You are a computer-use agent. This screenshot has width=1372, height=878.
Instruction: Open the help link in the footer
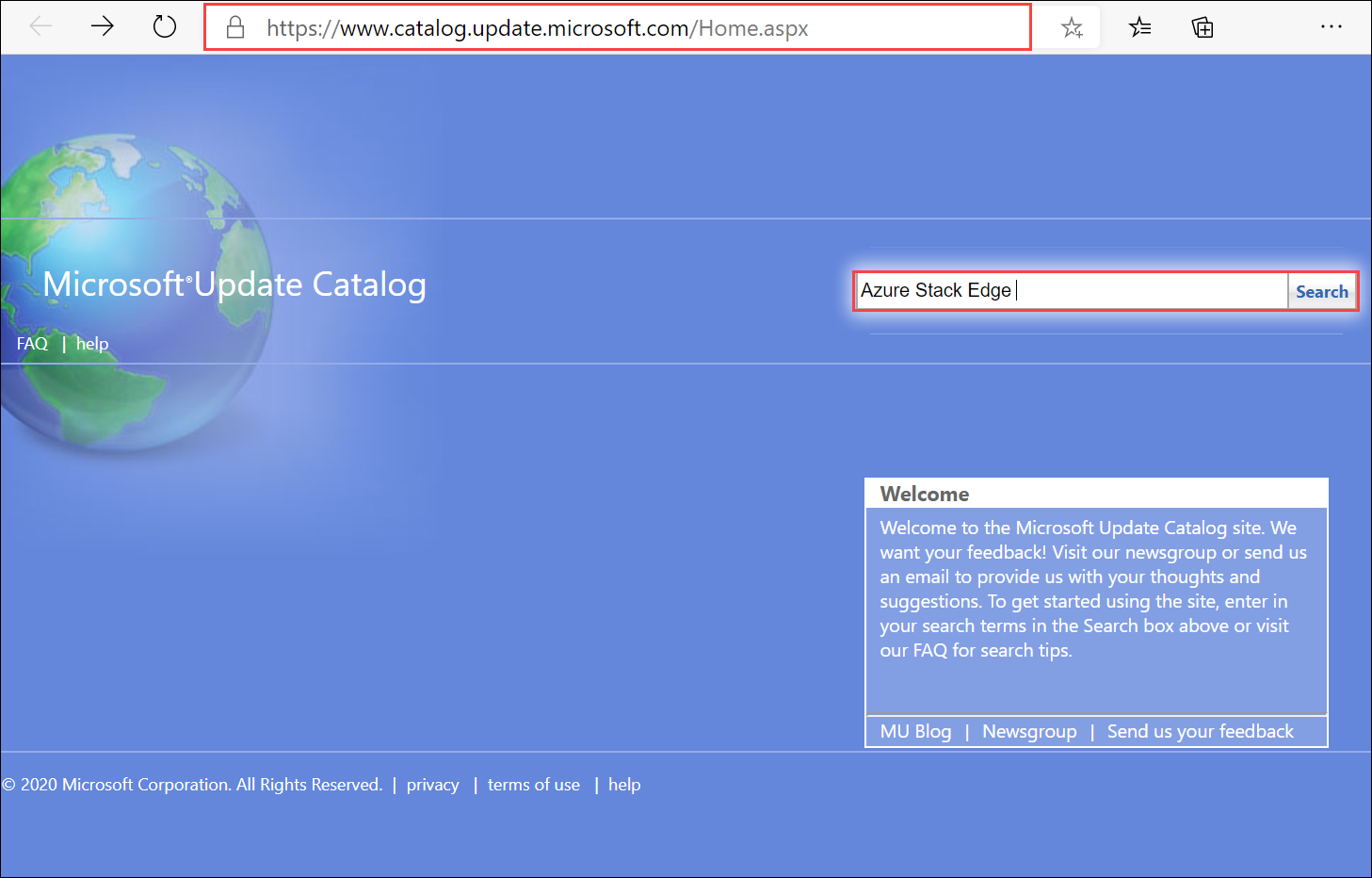[624, 785]
